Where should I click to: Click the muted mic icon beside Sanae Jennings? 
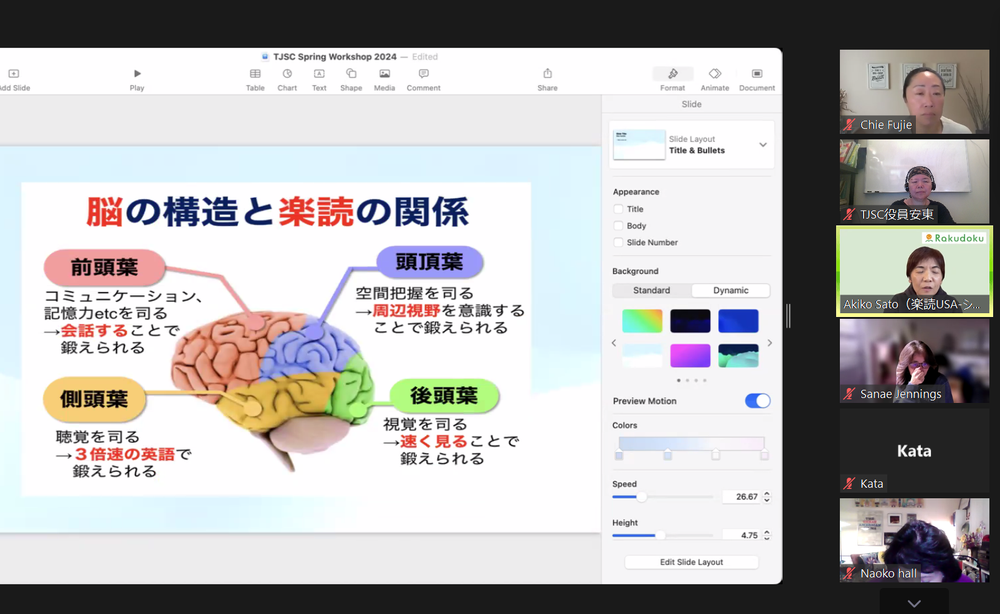pyautogui.click(x=849, y=394)
